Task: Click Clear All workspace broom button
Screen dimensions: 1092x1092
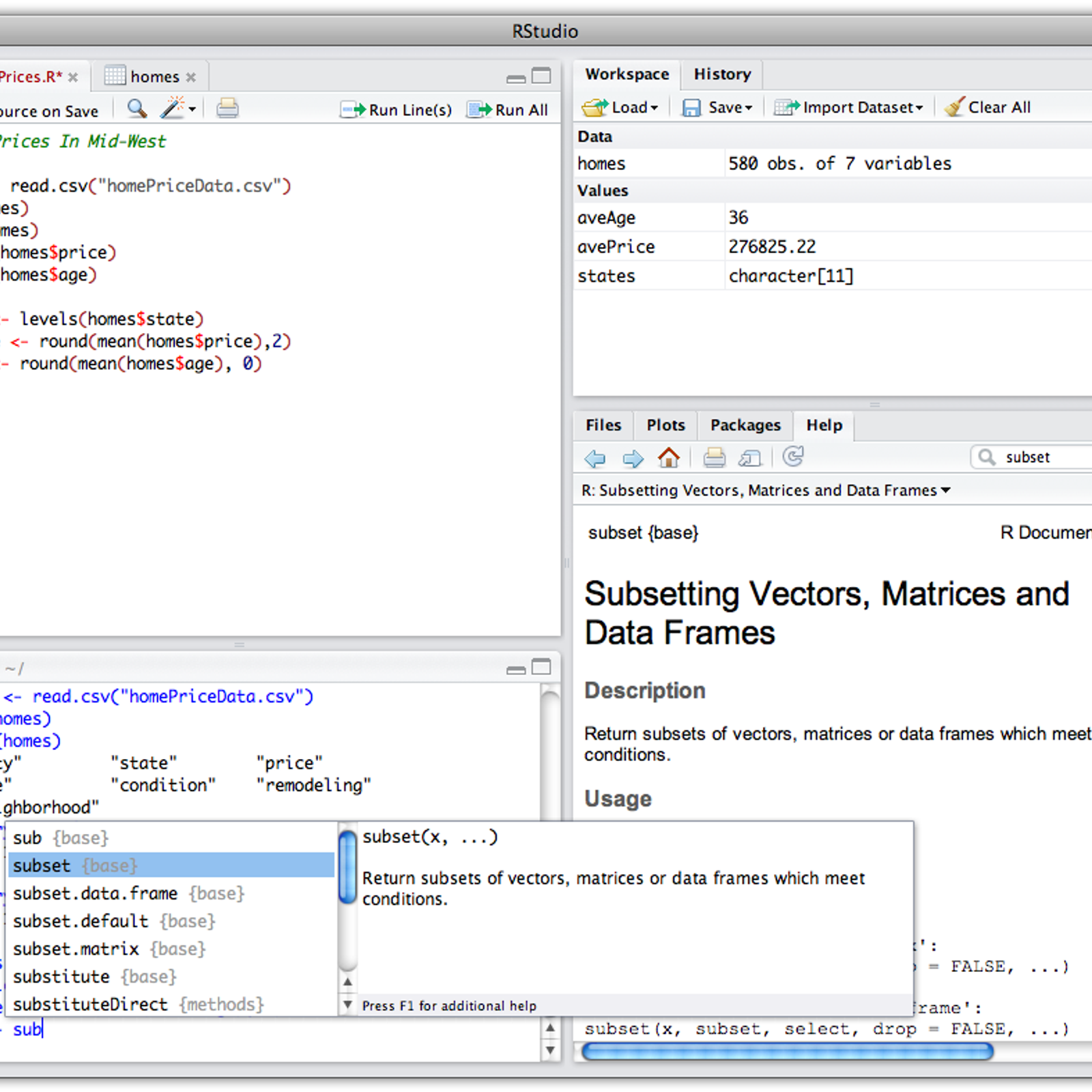Action: pos(988,107)
